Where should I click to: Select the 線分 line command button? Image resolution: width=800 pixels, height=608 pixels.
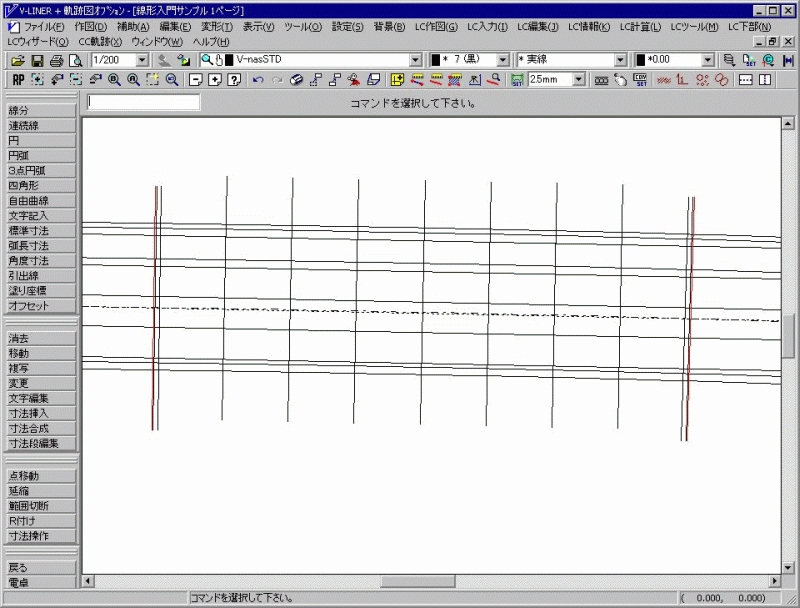(40, 111)
